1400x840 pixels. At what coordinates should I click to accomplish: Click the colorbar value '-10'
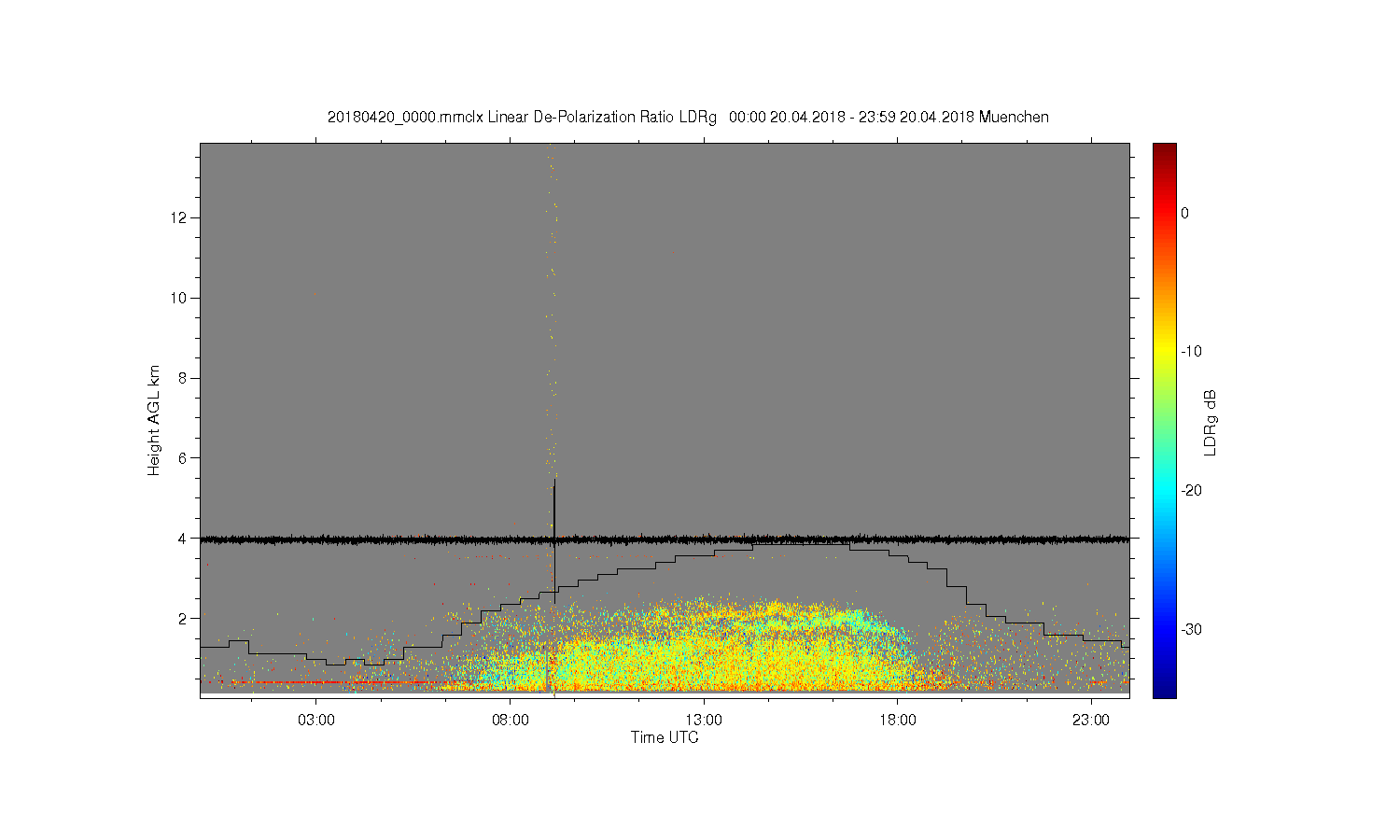click(x=1191, y=352)
